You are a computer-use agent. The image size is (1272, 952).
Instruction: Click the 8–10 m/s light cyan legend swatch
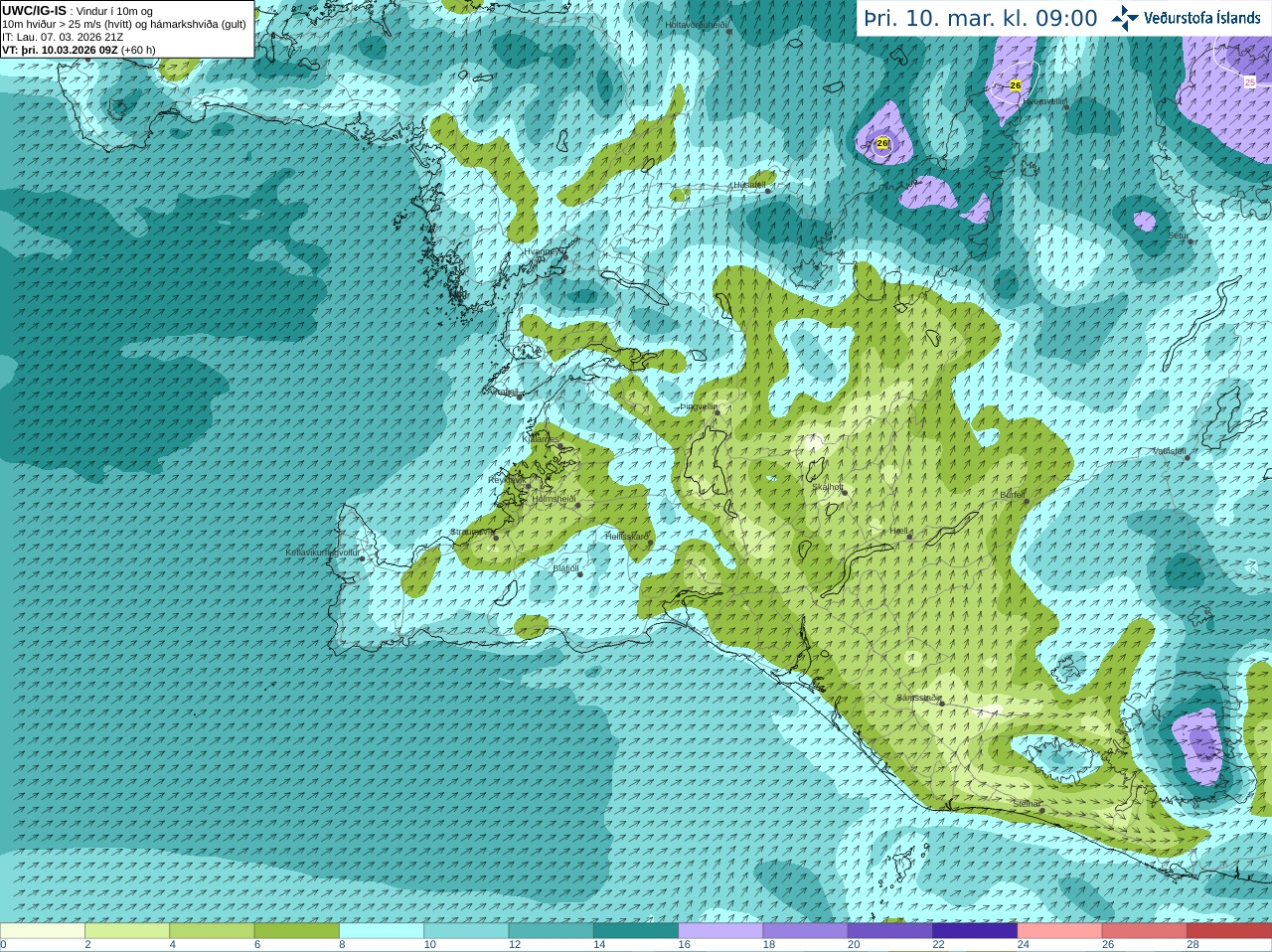pyautogui.click(x=382, y=931)
